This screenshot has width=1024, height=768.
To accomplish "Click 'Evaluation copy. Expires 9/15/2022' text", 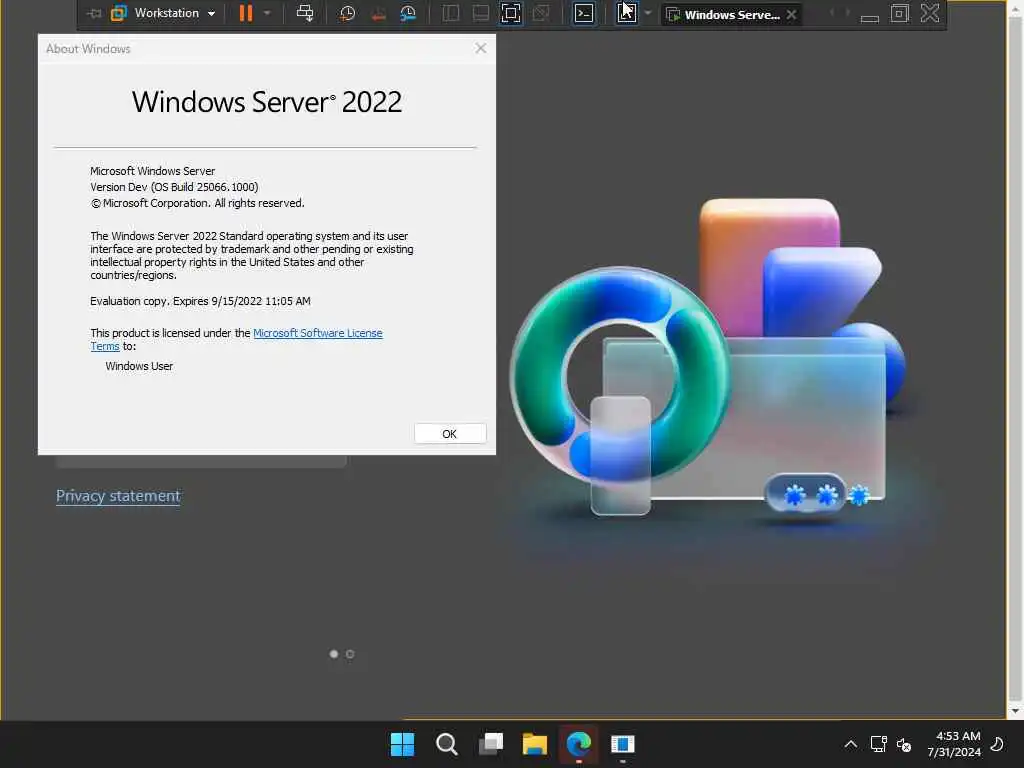I will (176, 301).
